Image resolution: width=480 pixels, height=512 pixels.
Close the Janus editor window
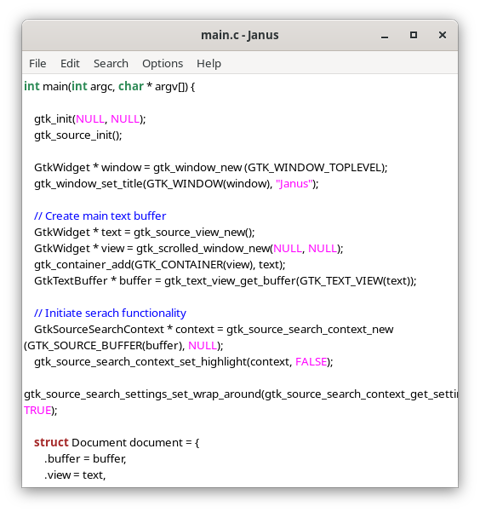(442, 35)
